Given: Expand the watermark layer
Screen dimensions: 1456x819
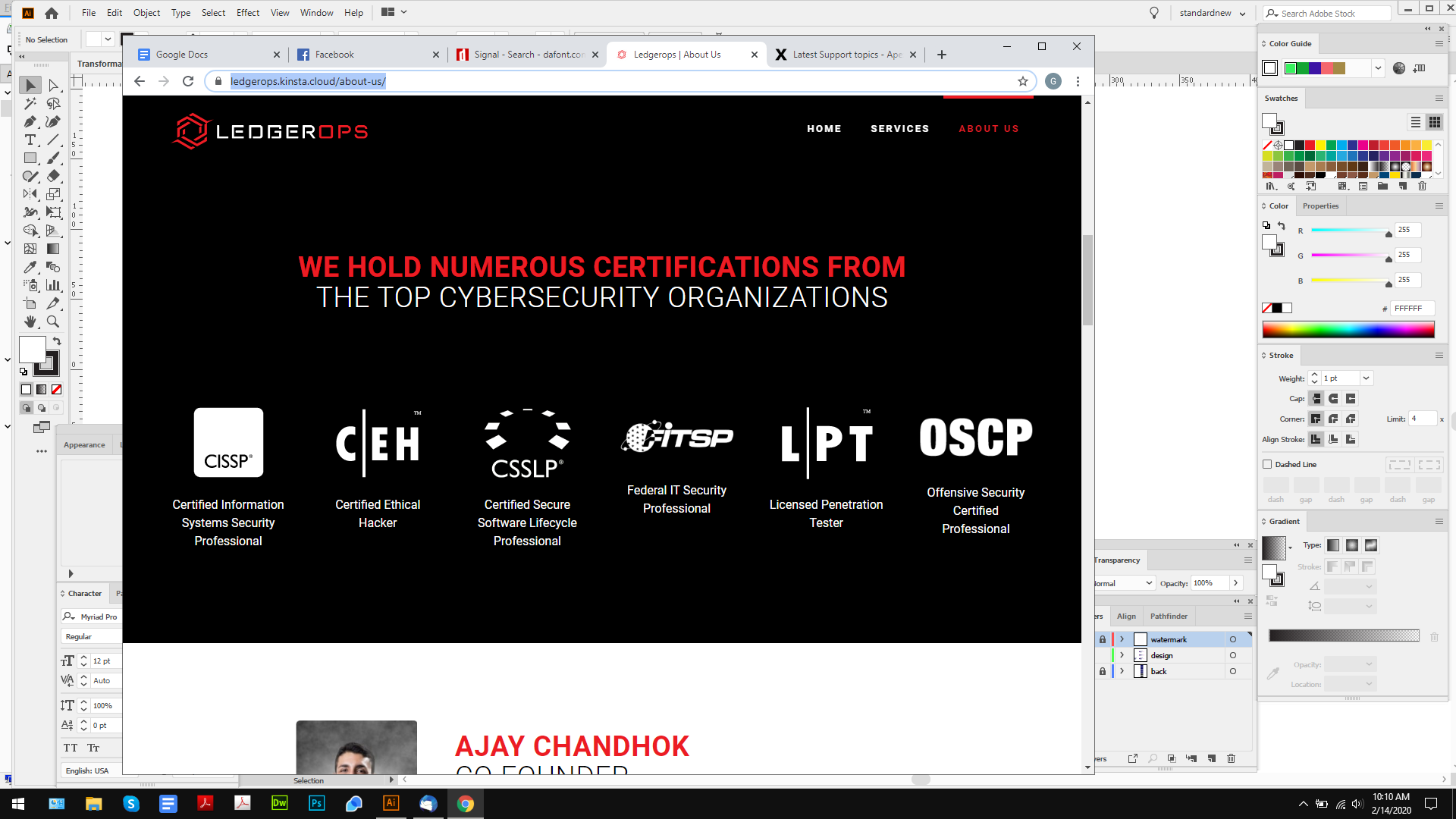Looking at the screenshot, I should click(1122, 640).
